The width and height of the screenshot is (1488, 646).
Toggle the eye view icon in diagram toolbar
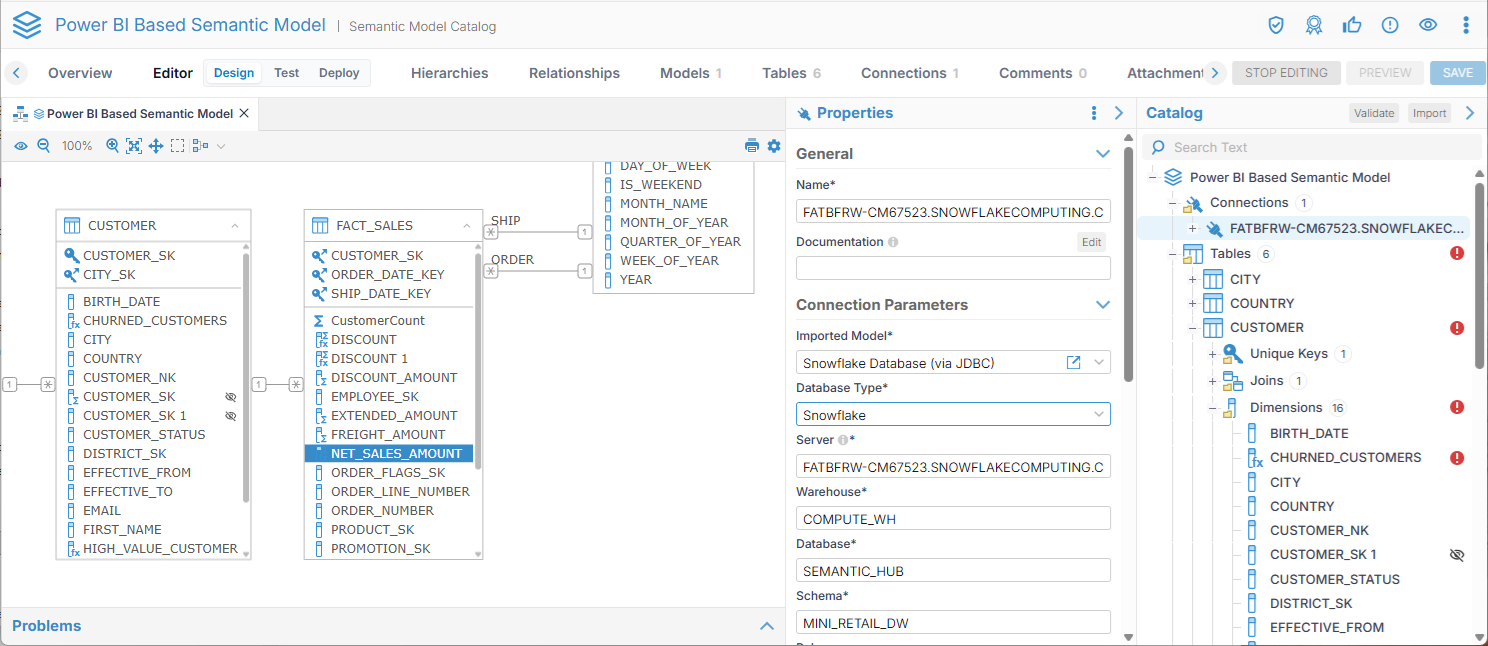coord(20,146)
